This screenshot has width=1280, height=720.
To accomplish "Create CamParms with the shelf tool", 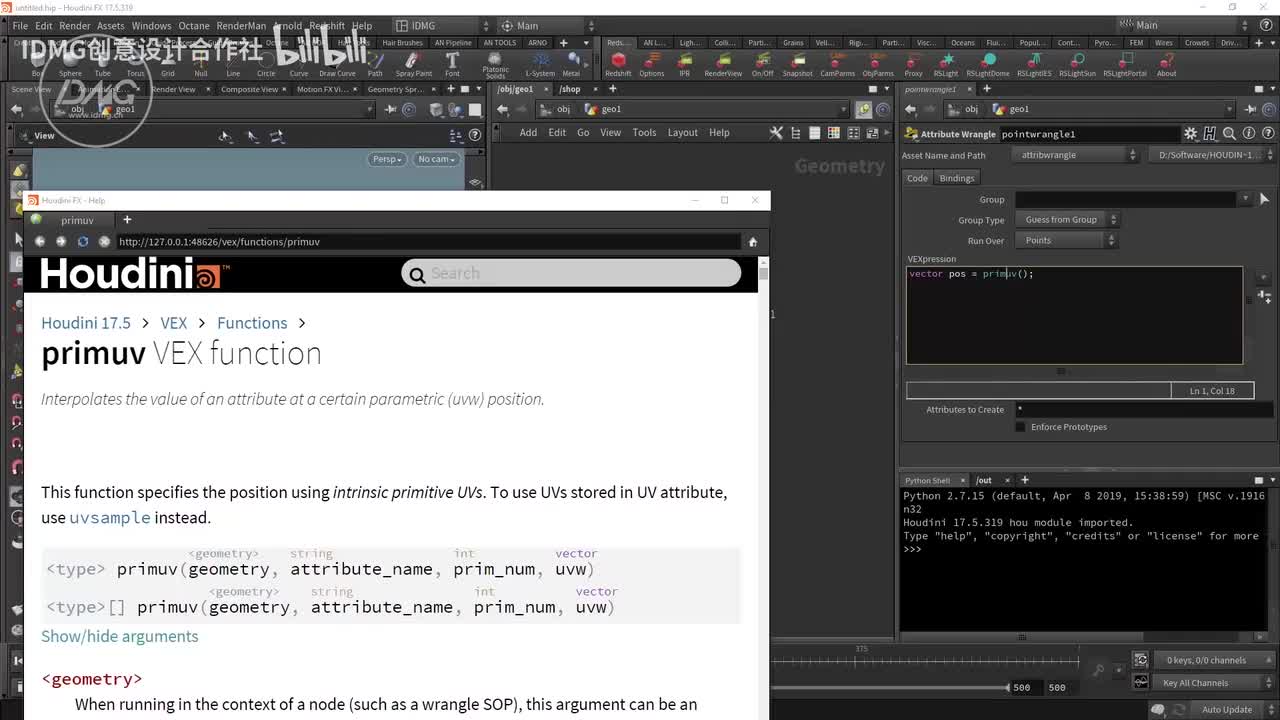I will click(x=838, y=65).
